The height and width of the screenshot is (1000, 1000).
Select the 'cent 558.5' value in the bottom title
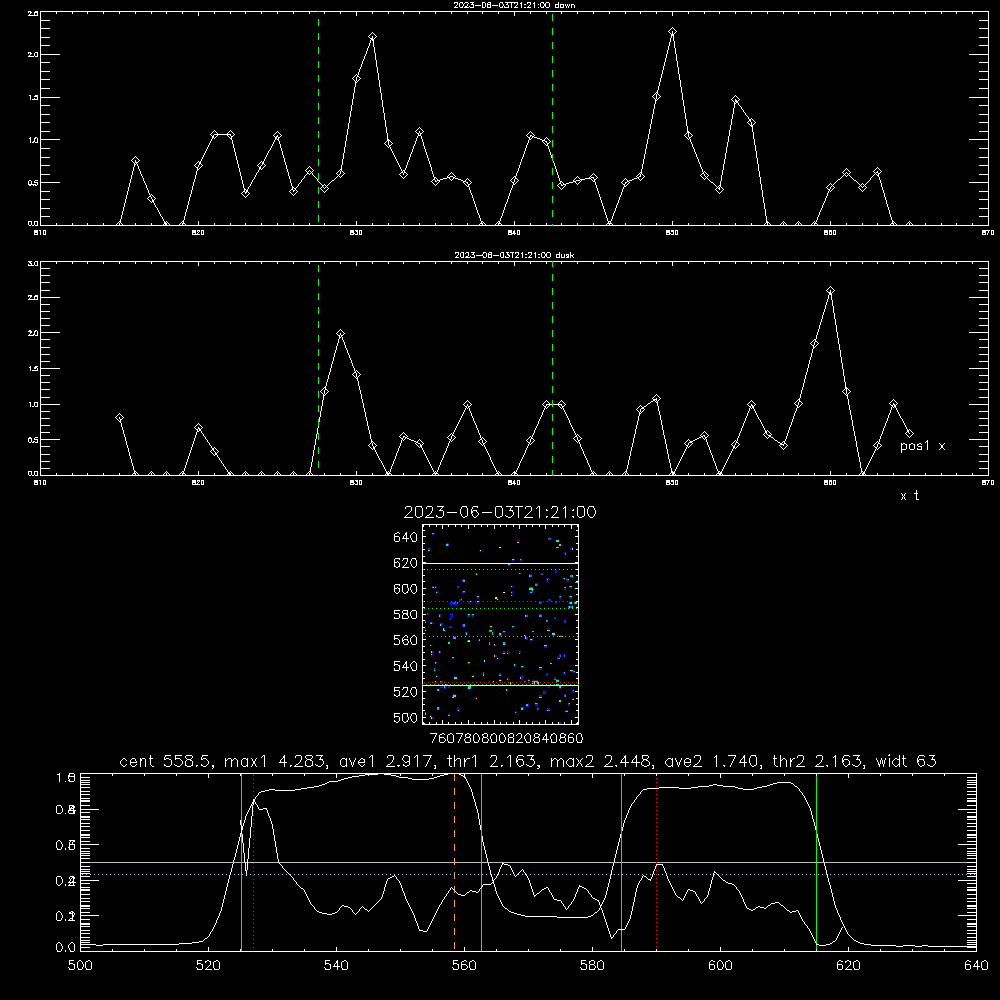coord(168,761)
